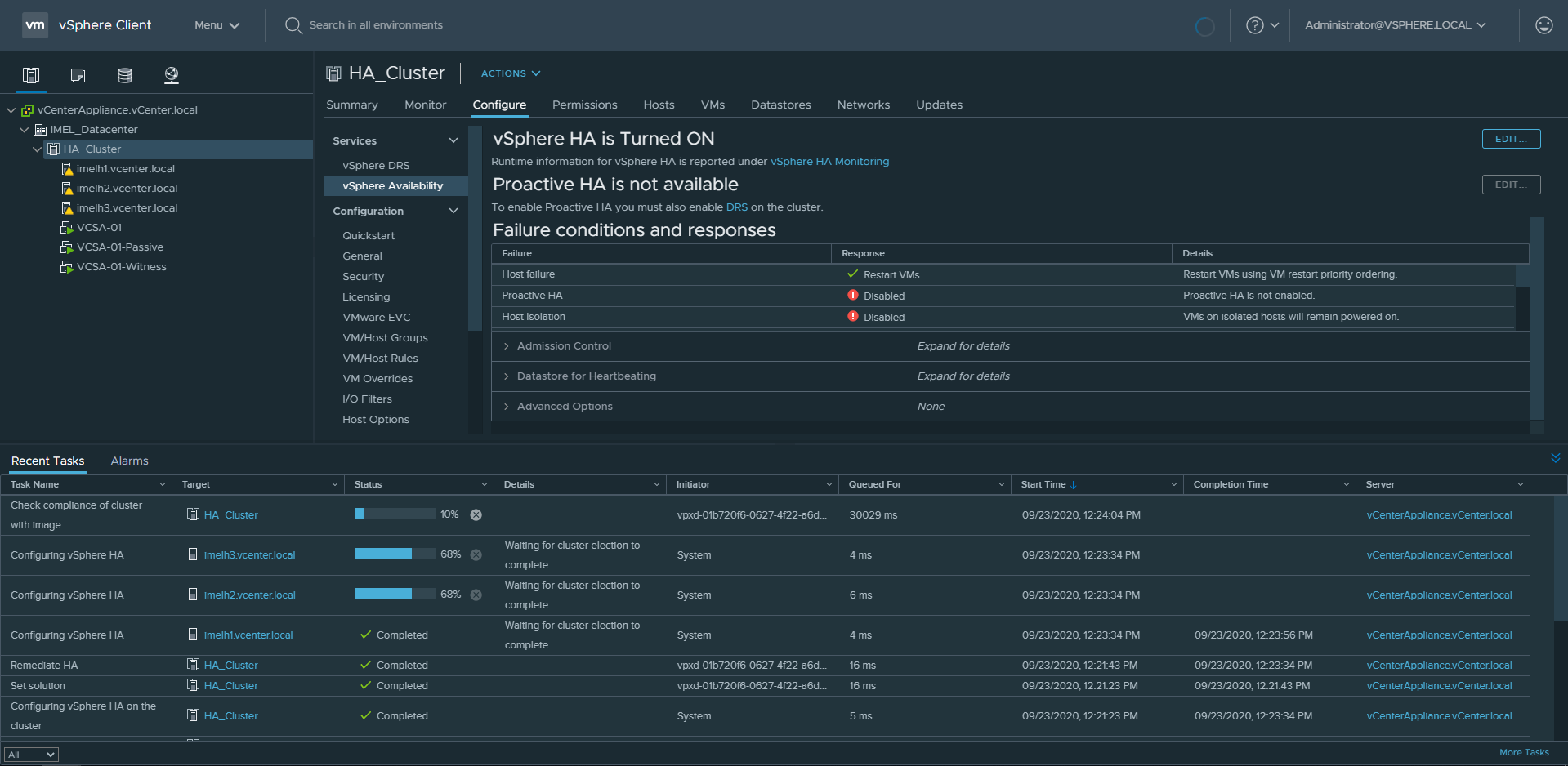Click the imelh3 68% progress bar

tap(395, 554)
